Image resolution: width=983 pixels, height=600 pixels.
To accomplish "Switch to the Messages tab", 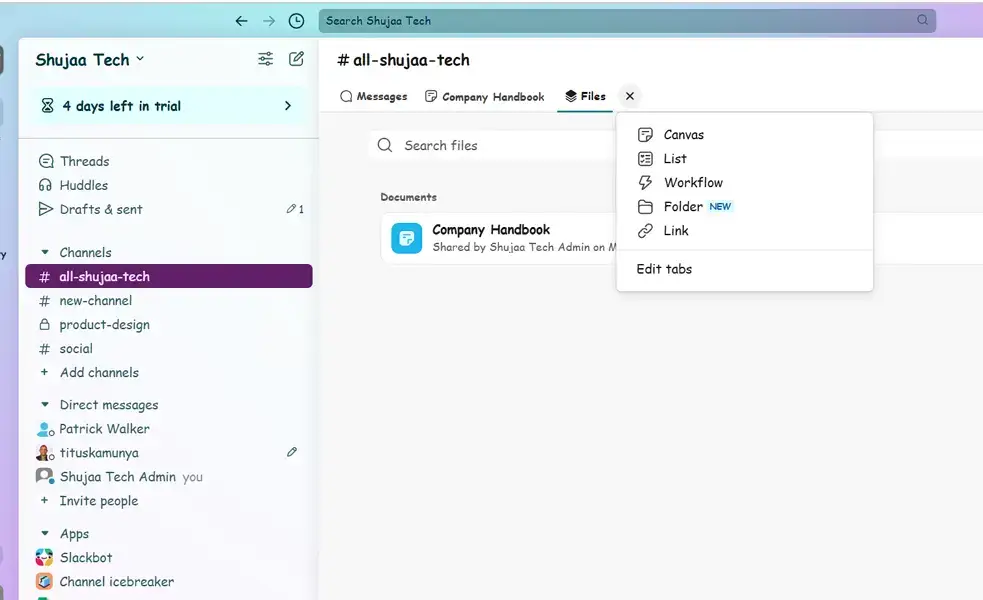I will pyautogui.click(x=374, y=97).
